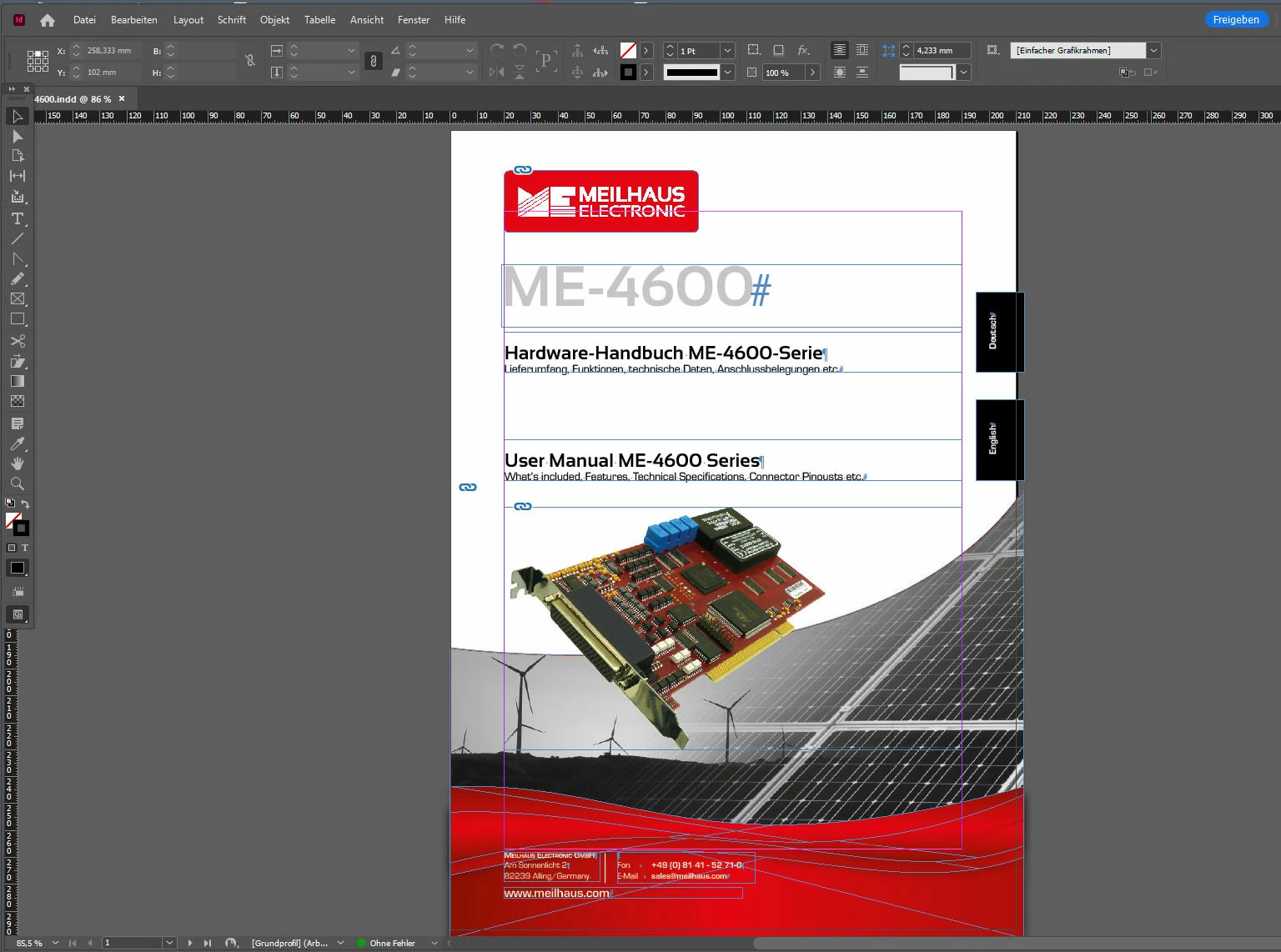Viewport: 1281px width, 952px height.
Task: Toggle formatting affects text button
Action: (24, 548)
